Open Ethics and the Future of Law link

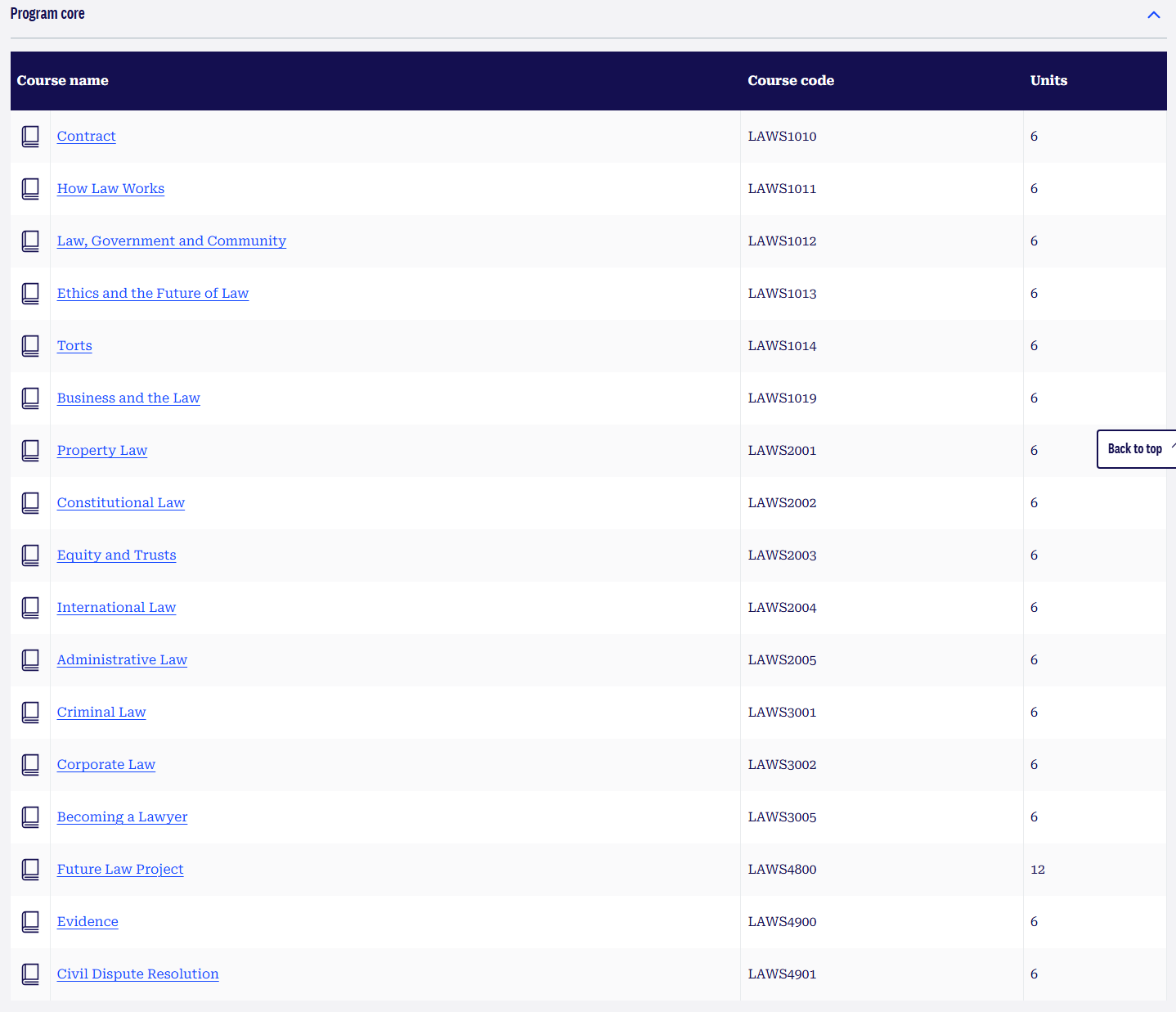point(152,294)
